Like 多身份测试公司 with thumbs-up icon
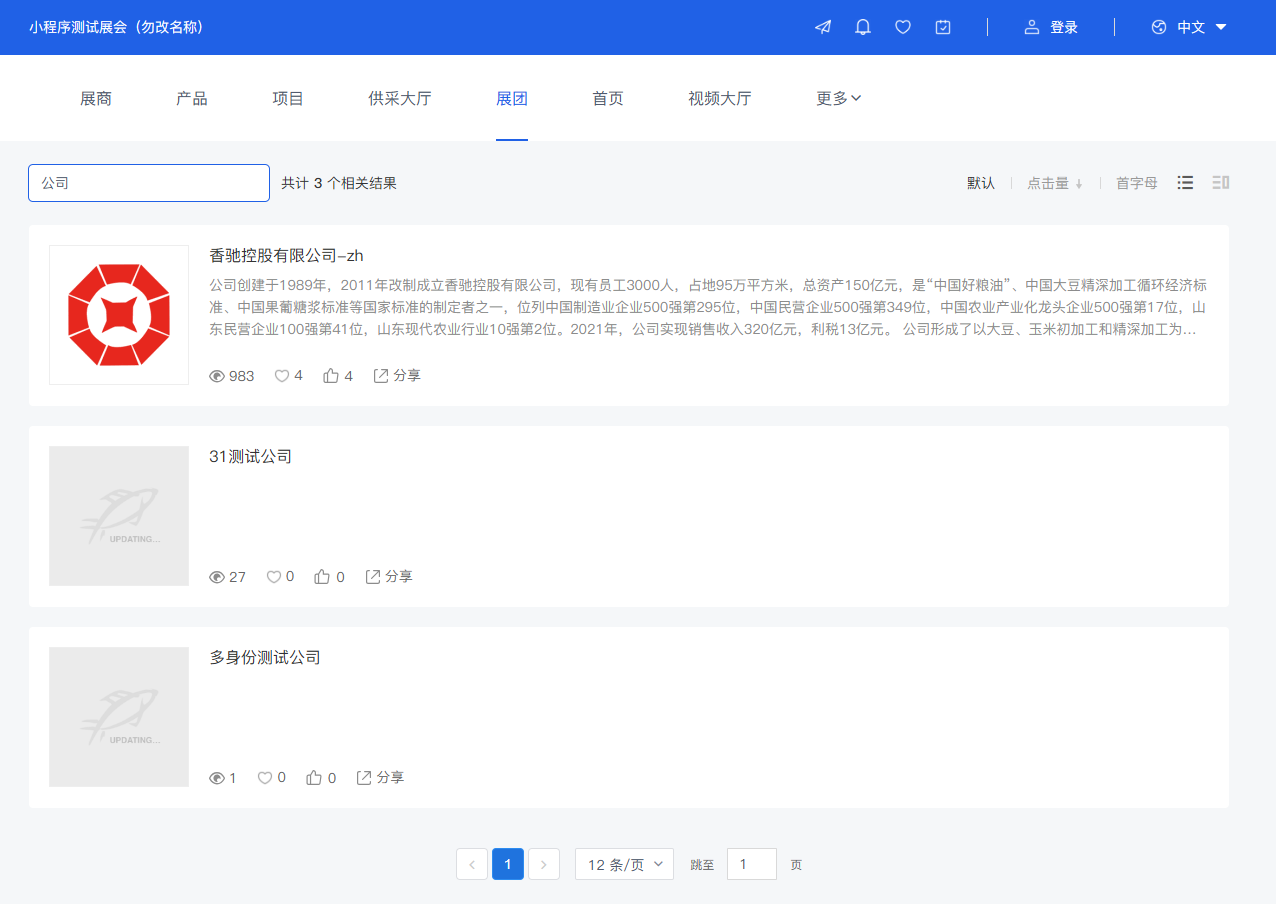Image resolution: width=1276 pixels, height=904 pixels. click(314, 778)
